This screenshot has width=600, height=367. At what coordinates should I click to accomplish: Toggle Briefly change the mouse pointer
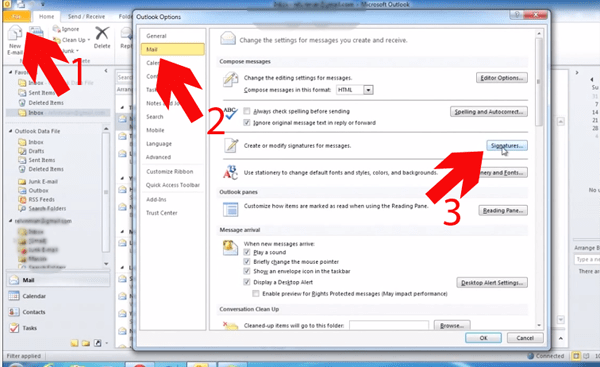click(x=247, y=262)
